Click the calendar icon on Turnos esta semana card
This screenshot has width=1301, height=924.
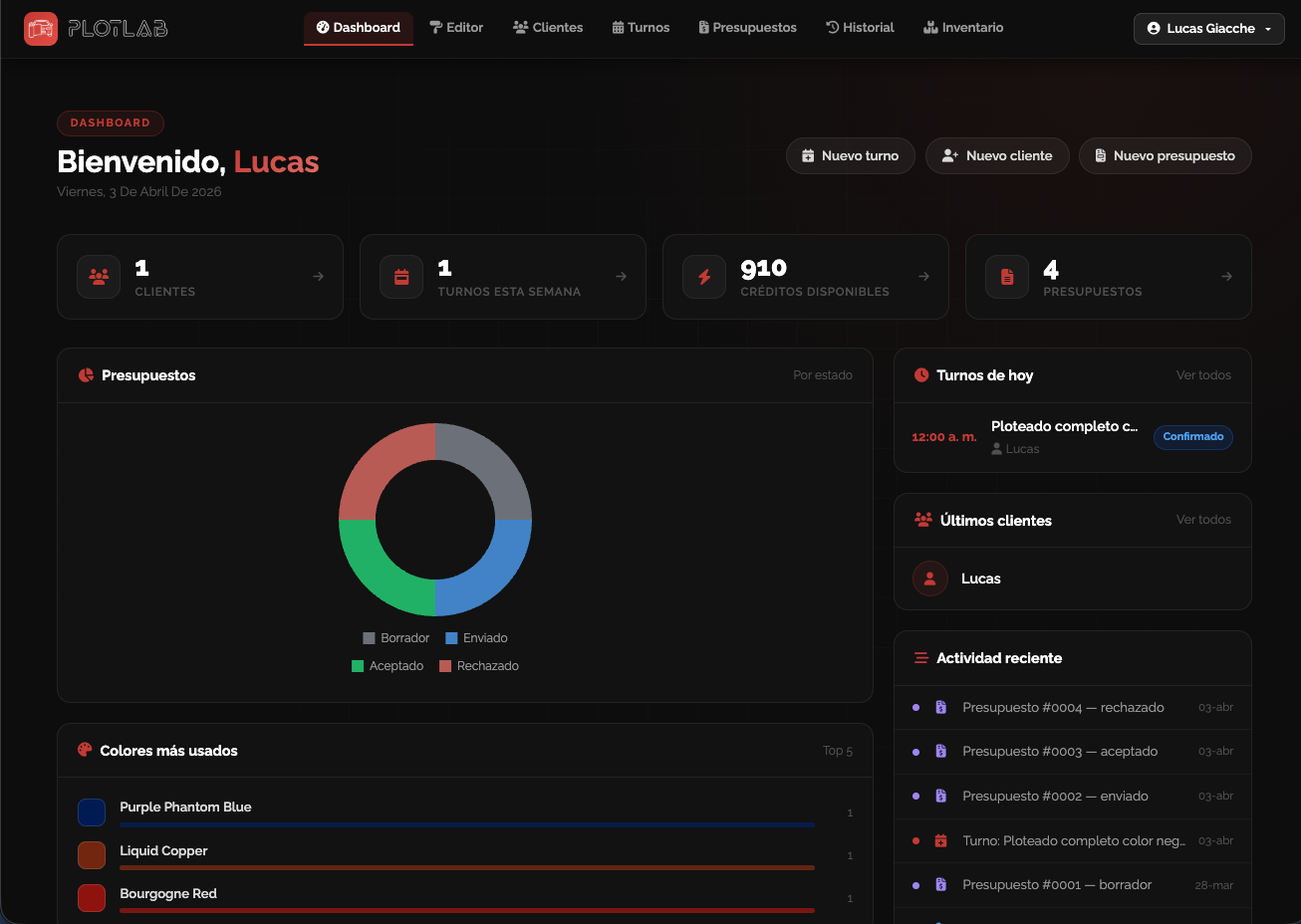[401, 276]
